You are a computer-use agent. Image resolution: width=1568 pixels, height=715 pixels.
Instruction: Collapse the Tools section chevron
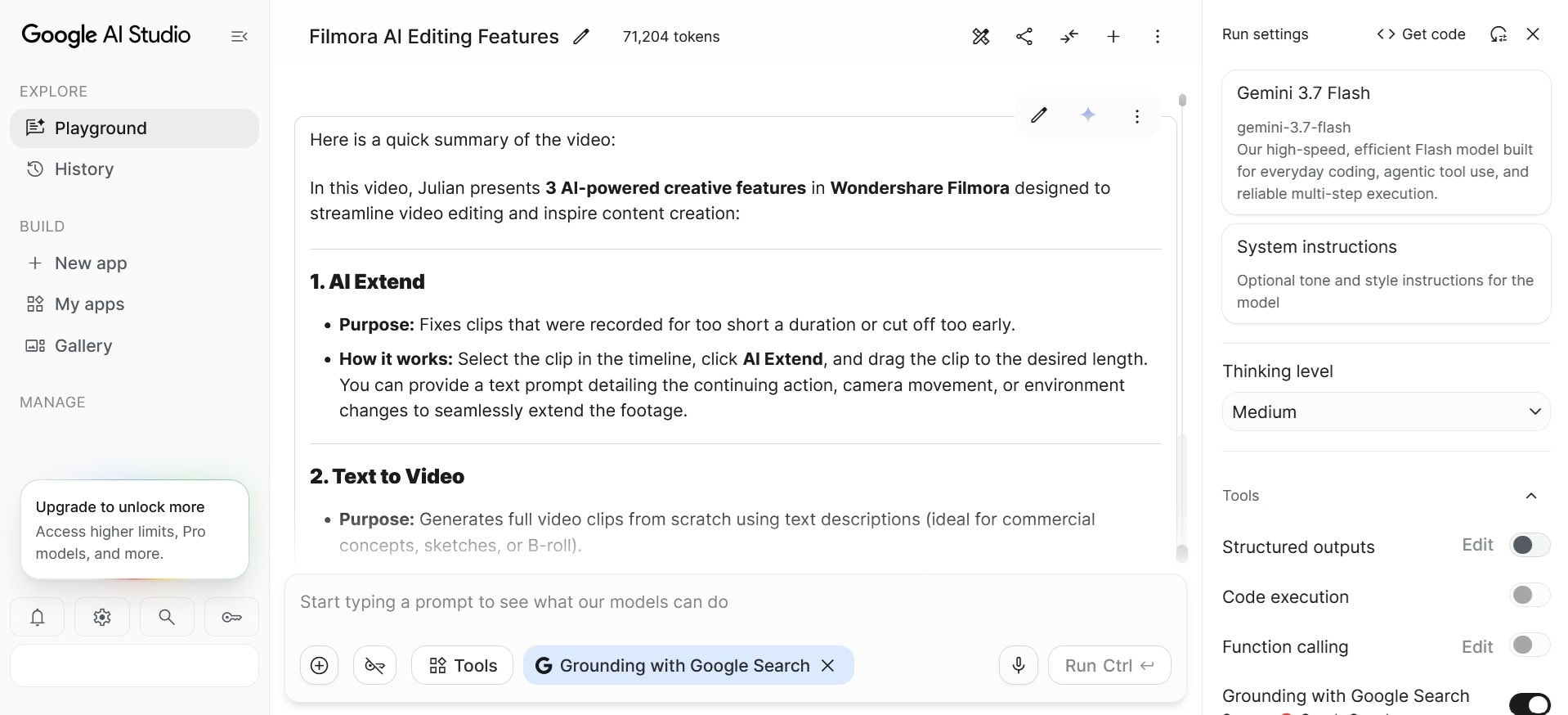tap(1531, 496)
